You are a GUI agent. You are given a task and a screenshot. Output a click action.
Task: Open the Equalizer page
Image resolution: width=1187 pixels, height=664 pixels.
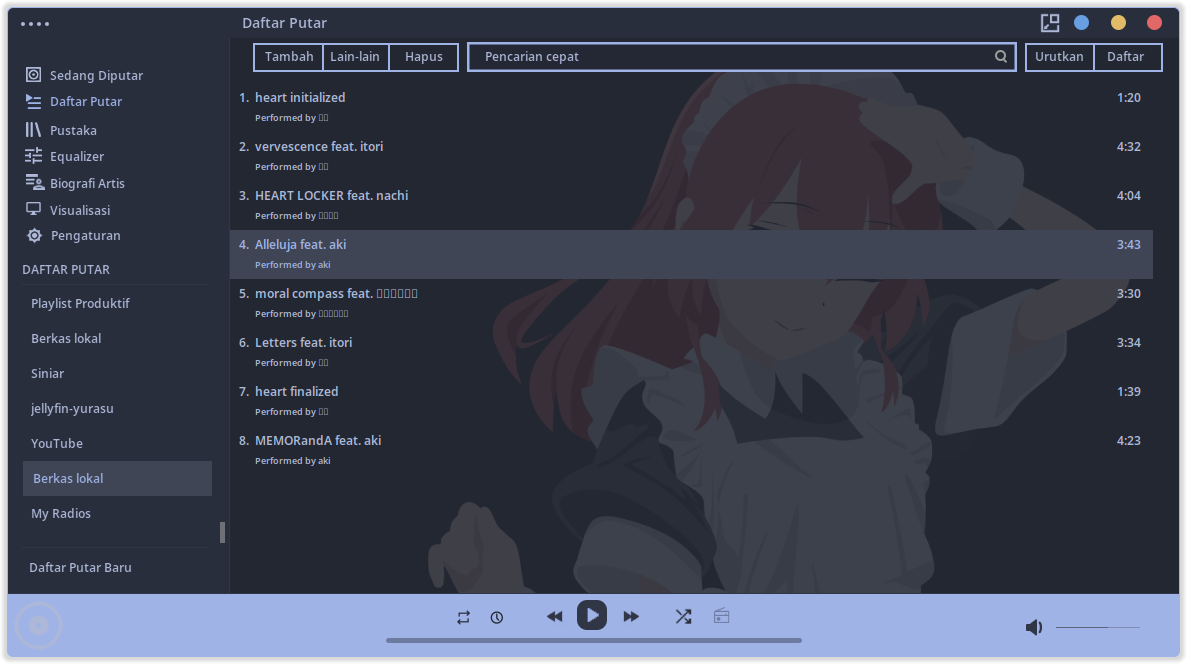pyautogui.click(x=76, y=156)
